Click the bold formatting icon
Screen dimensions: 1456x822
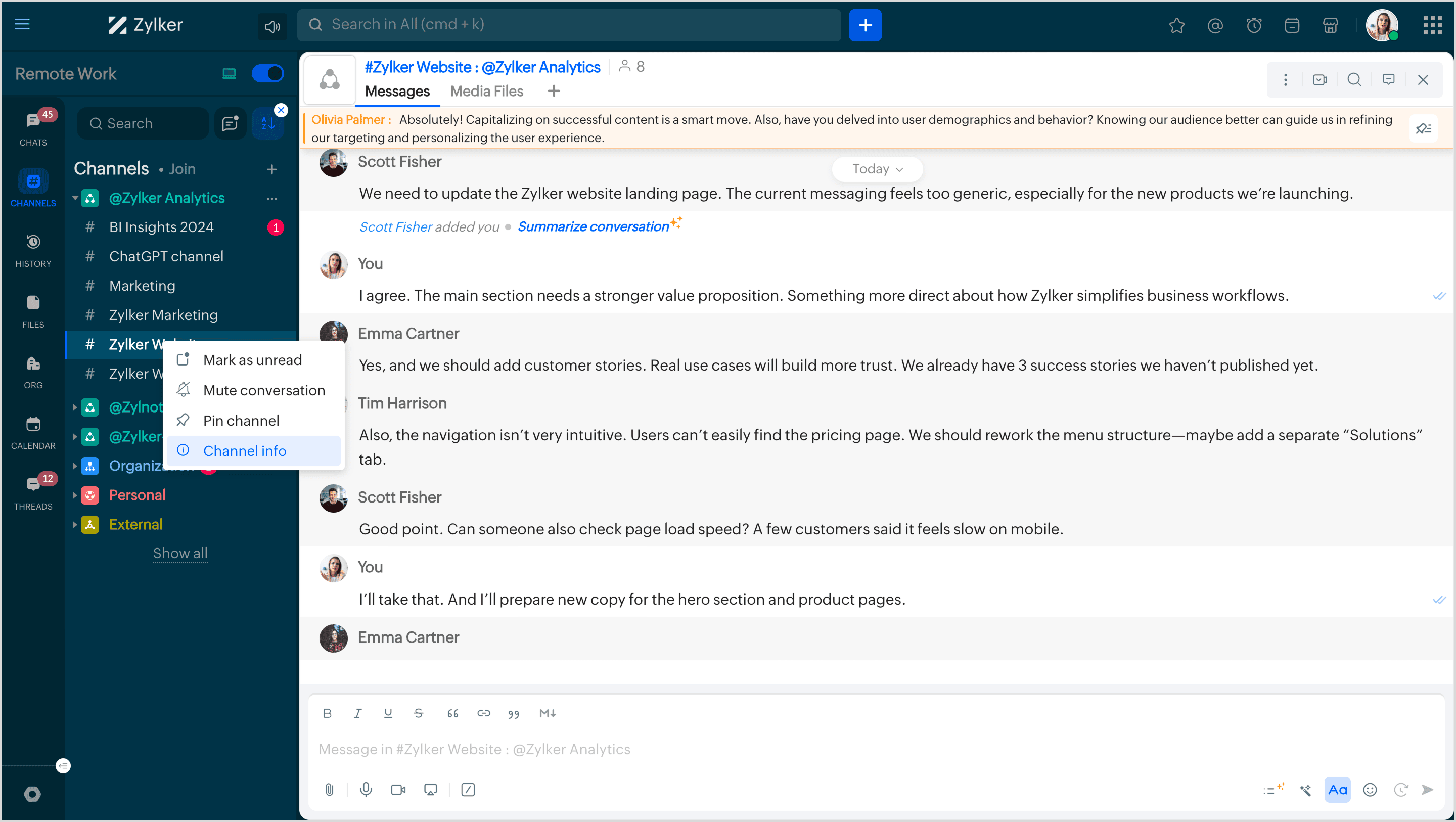click(x=327, y=713)
